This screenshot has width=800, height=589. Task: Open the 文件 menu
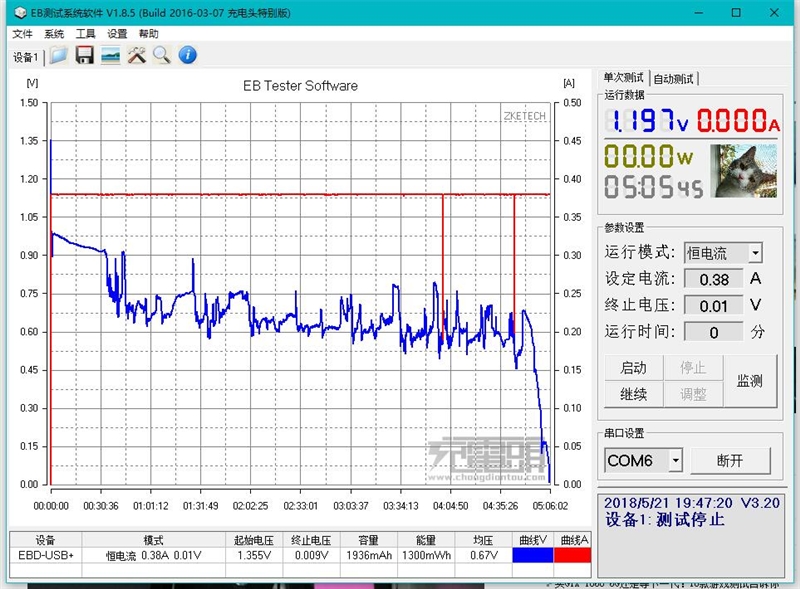click(22, 34)
